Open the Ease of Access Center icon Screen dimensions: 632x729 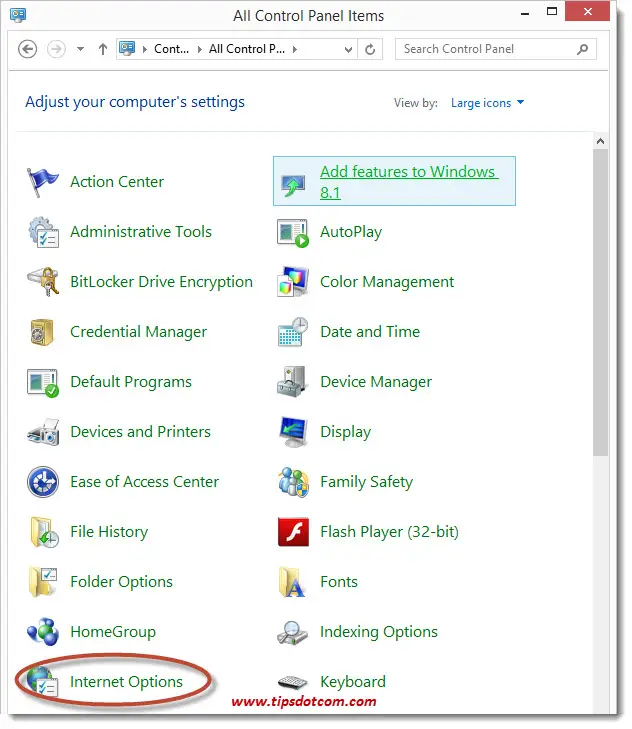pos(43,482)
